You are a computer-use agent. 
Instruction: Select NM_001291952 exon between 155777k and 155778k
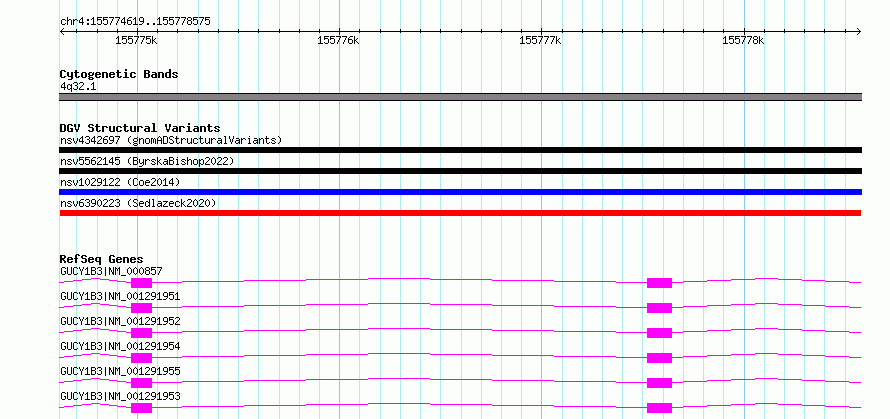(660, 333)
